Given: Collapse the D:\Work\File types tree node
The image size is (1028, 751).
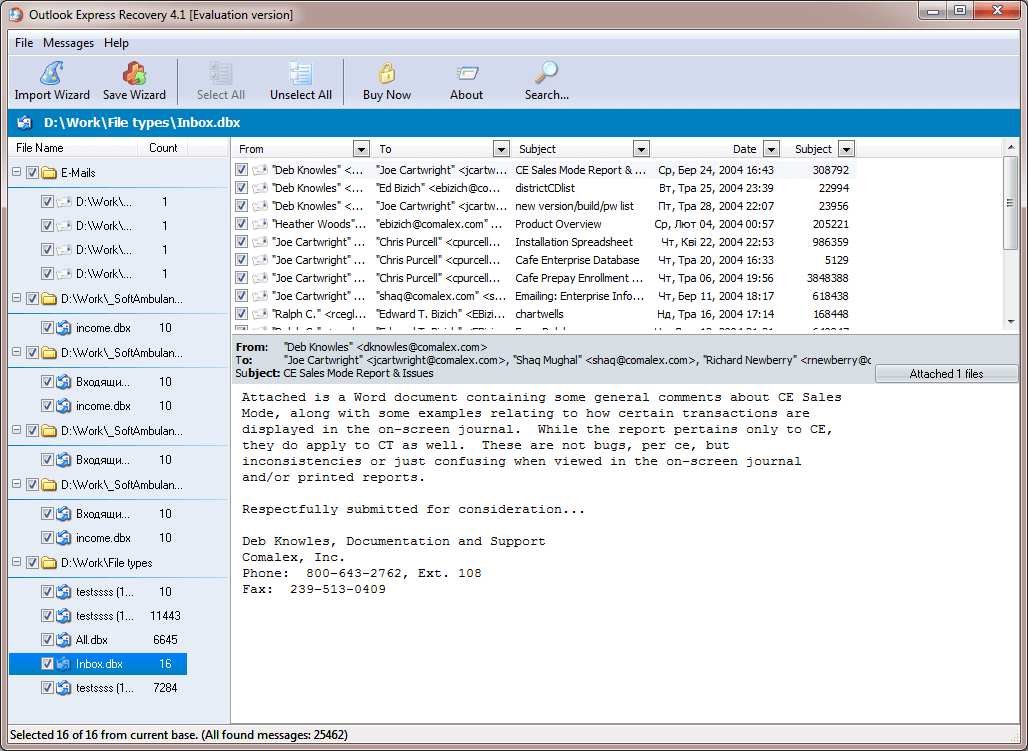Looking at the screenshot, I should pyautogui.click(x=17, y=562).
